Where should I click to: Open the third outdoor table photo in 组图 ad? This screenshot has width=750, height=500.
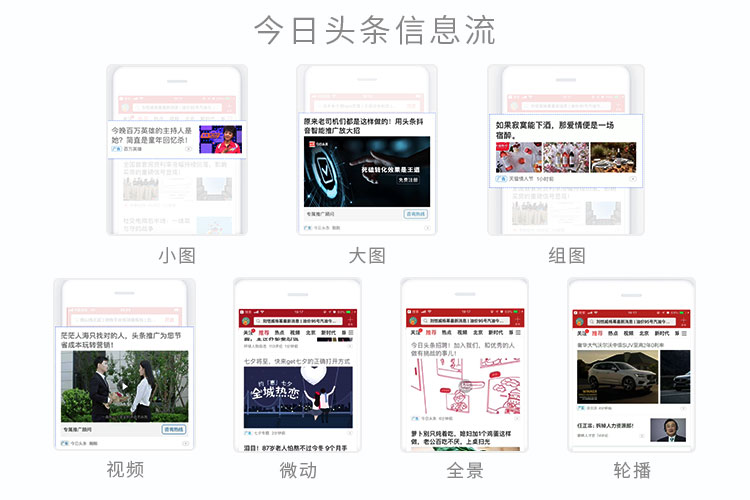click(x=613, y=157)
